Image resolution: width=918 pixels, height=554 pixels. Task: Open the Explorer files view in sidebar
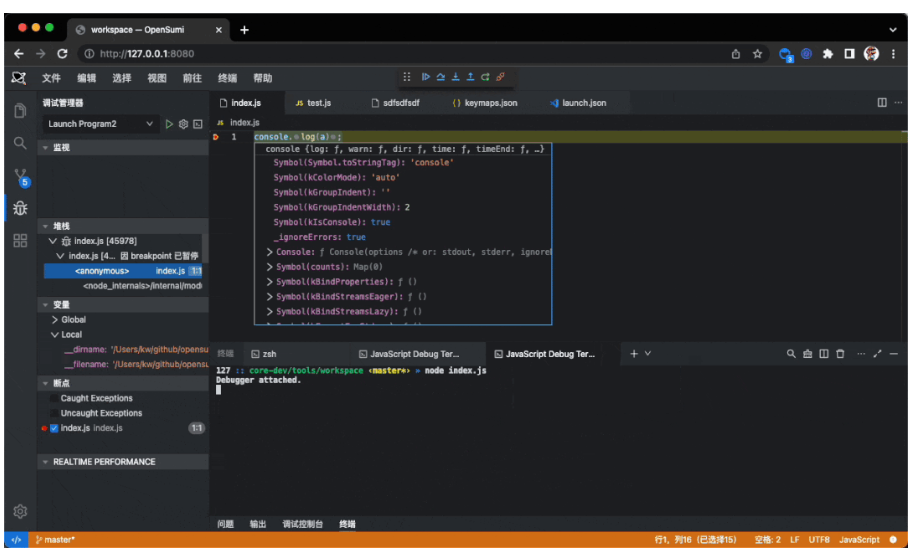(x=20, y=111)
